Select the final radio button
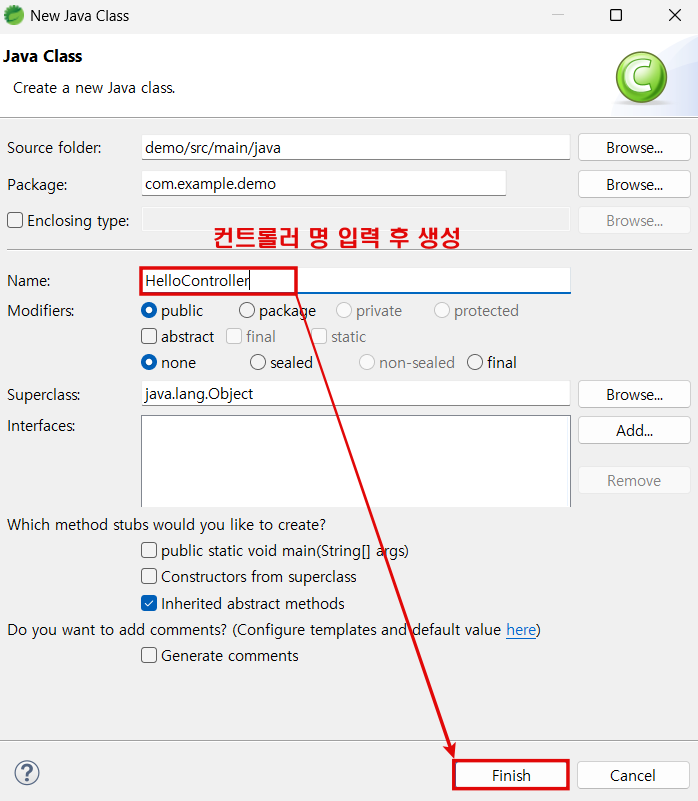The image size is (698, 801). (475, 363)
